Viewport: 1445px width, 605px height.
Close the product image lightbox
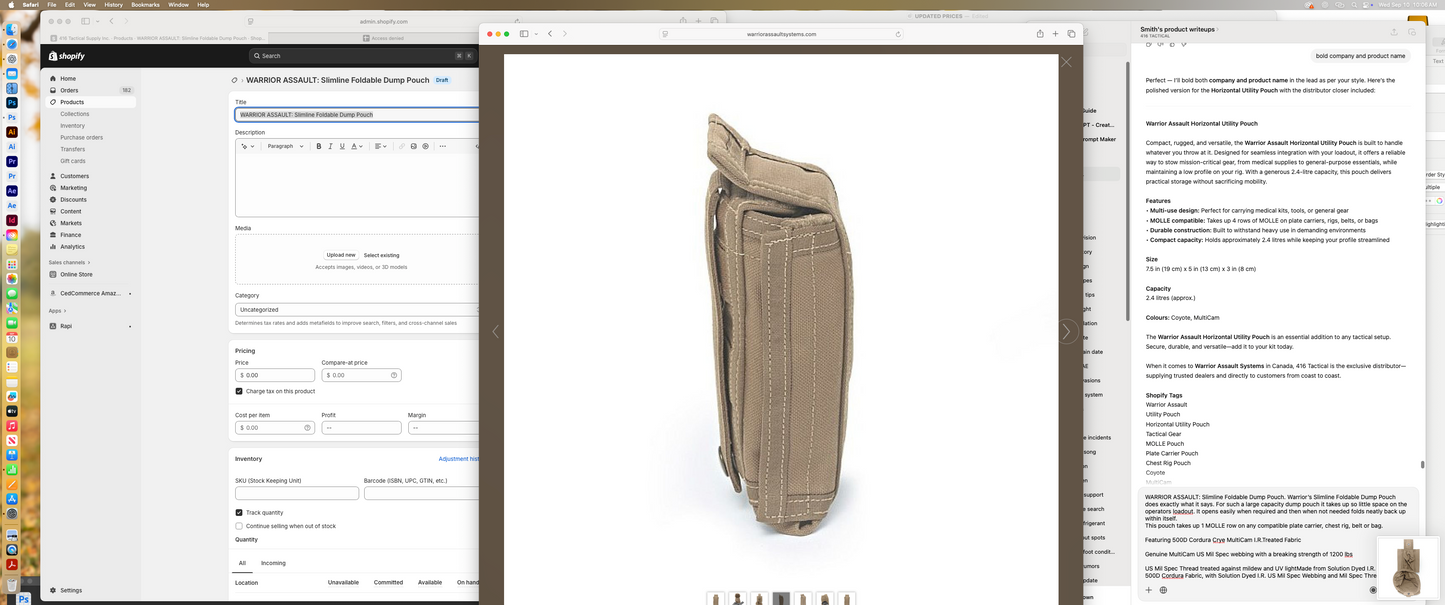tap(1066, 62)
